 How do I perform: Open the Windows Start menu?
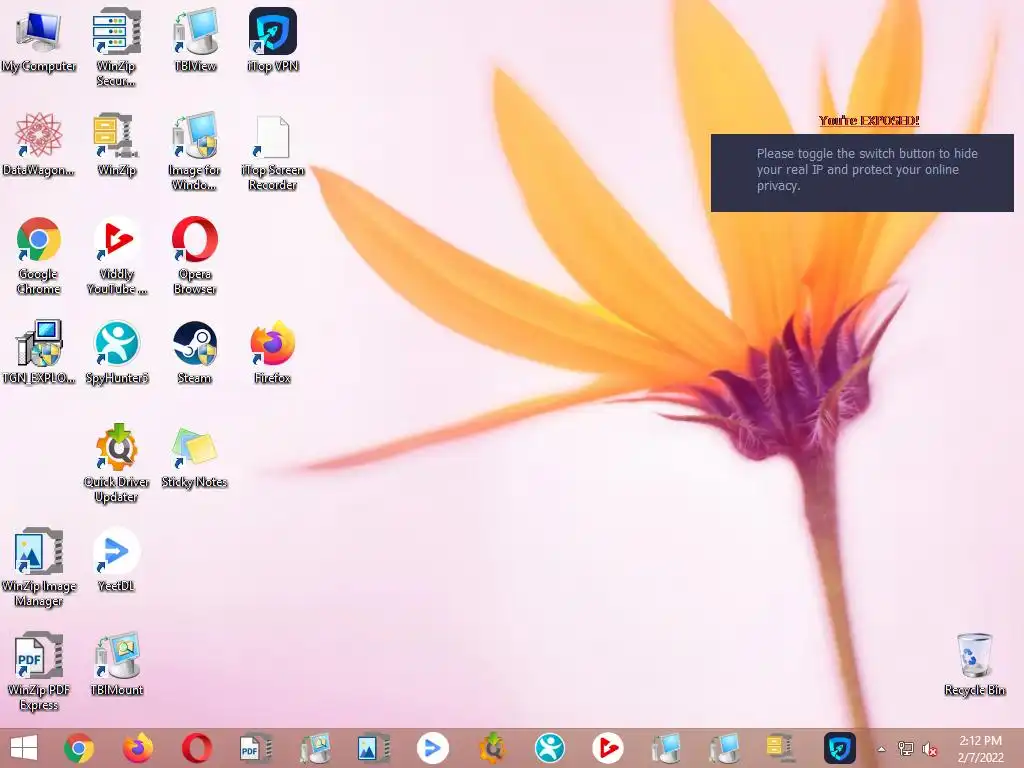pos(24,748)
